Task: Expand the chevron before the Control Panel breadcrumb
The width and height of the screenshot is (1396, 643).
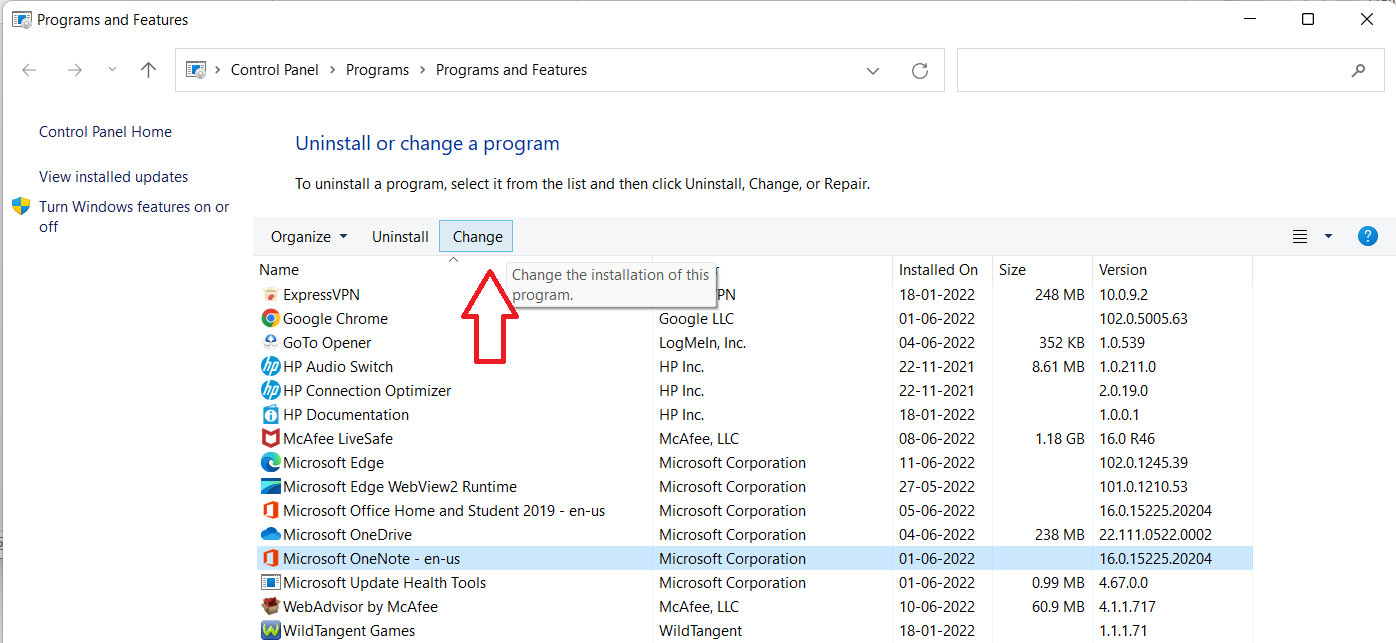Action: pyautogui.click(x=217, y=70)
